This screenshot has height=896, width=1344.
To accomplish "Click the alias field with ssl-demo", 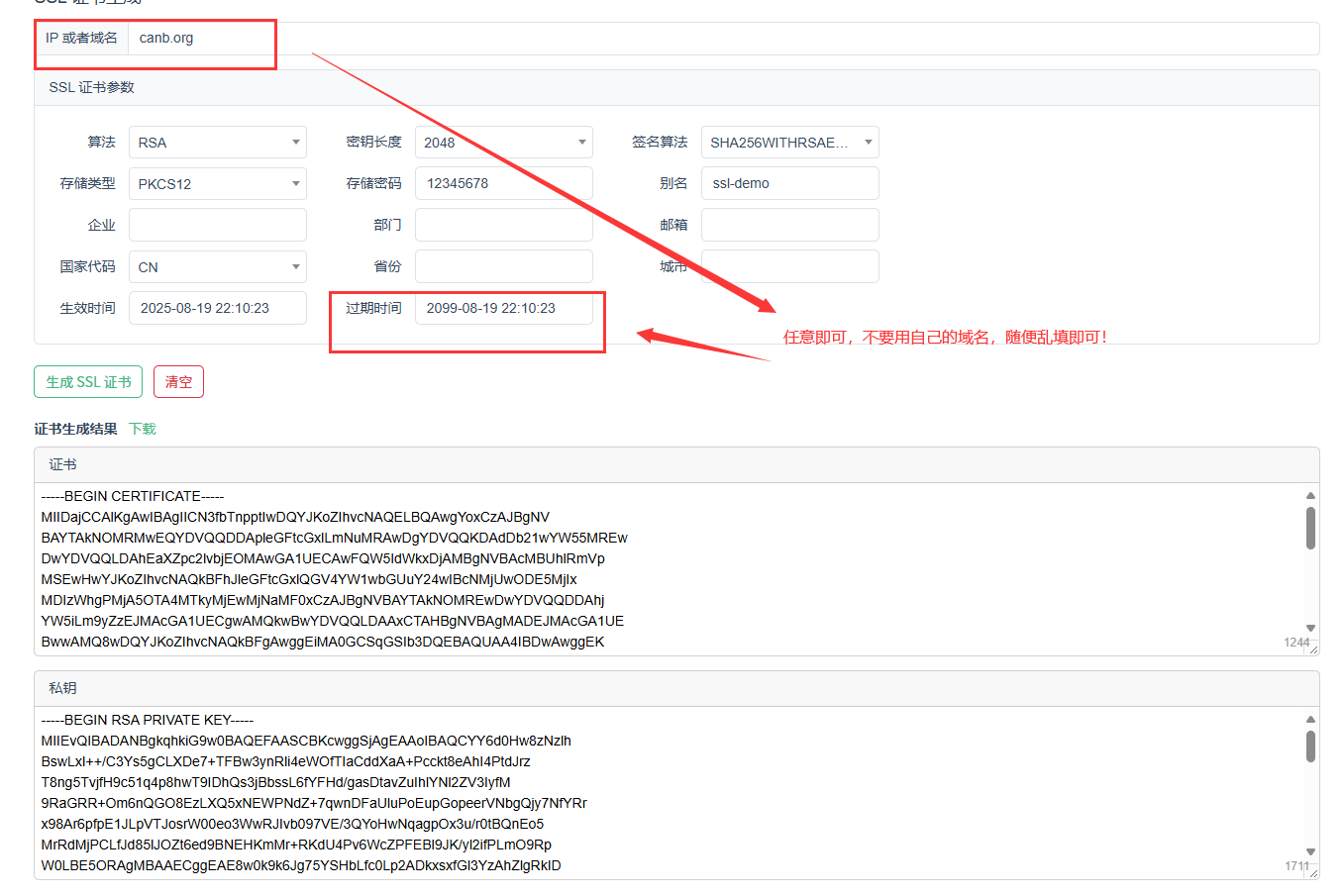I will [x=789, y=184].
